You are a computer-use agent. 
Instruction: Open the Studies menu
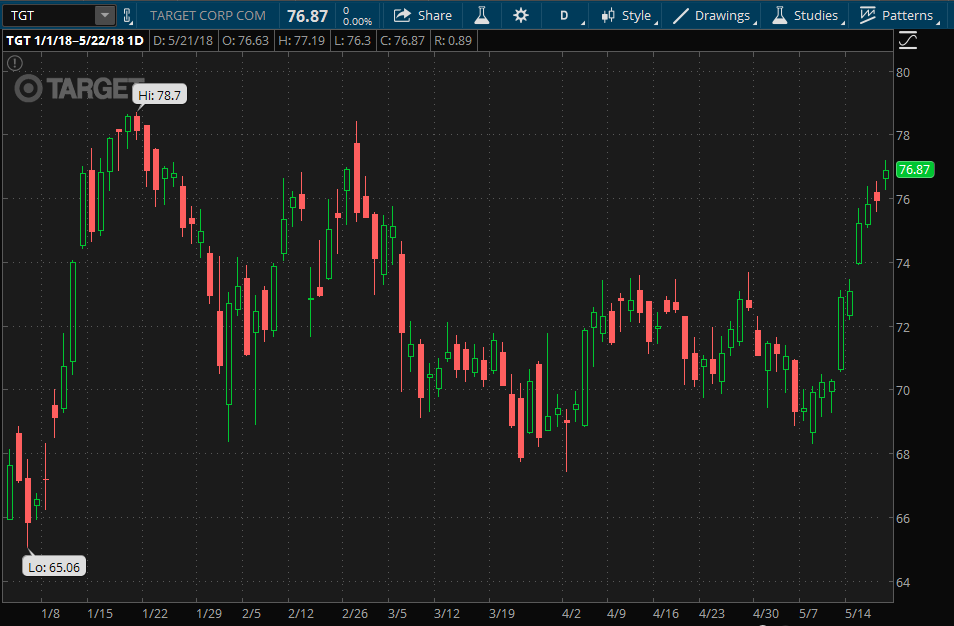pos(807,15)
